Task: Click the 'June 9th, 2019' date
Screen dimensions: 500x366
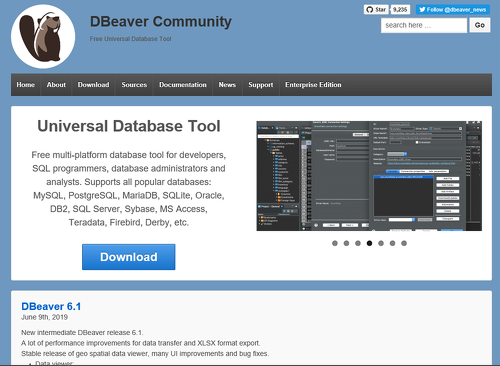Action: pyautogui.click(x=44, y=317)
